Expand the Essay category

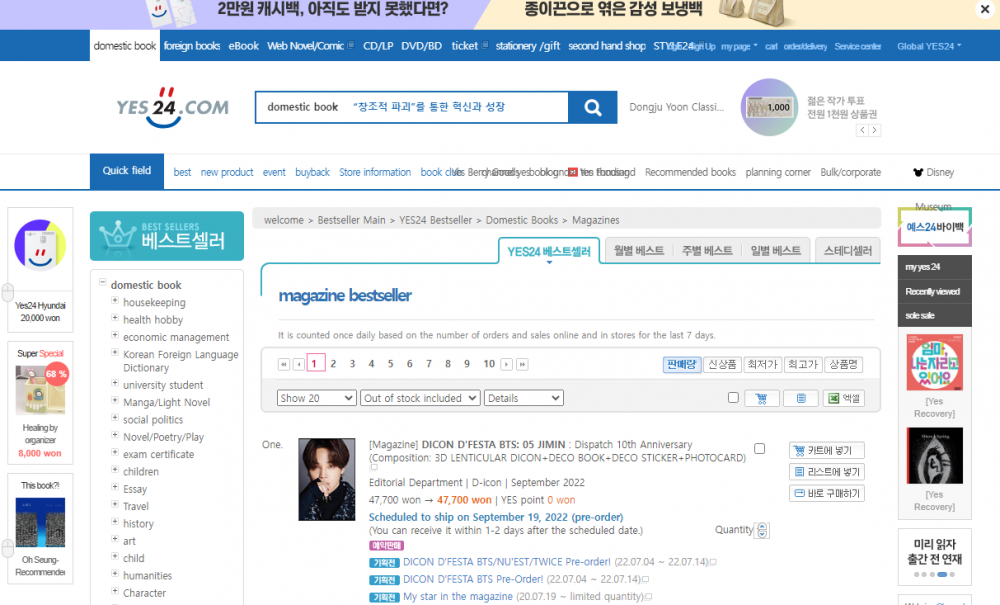pyautogui.click(x=115, y=487)
